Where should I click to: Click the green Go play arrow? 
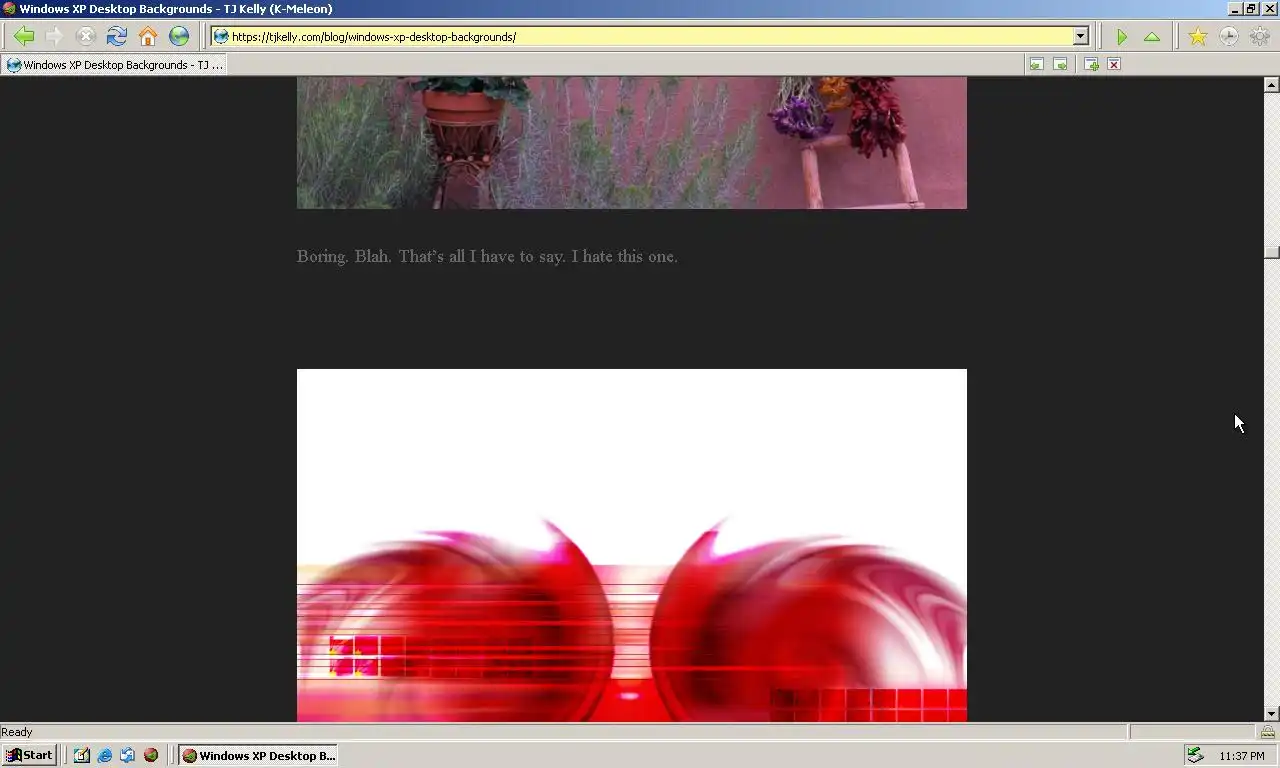(1122, 37)
